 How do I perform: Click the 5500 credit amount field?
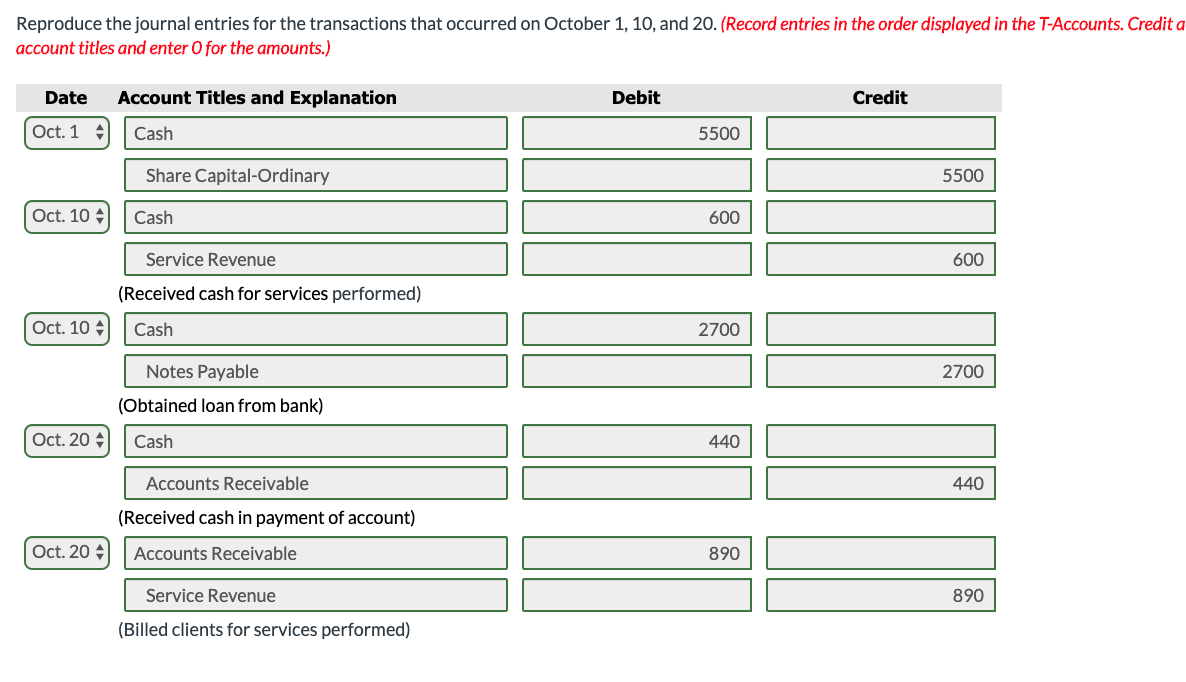click(880, 174)
